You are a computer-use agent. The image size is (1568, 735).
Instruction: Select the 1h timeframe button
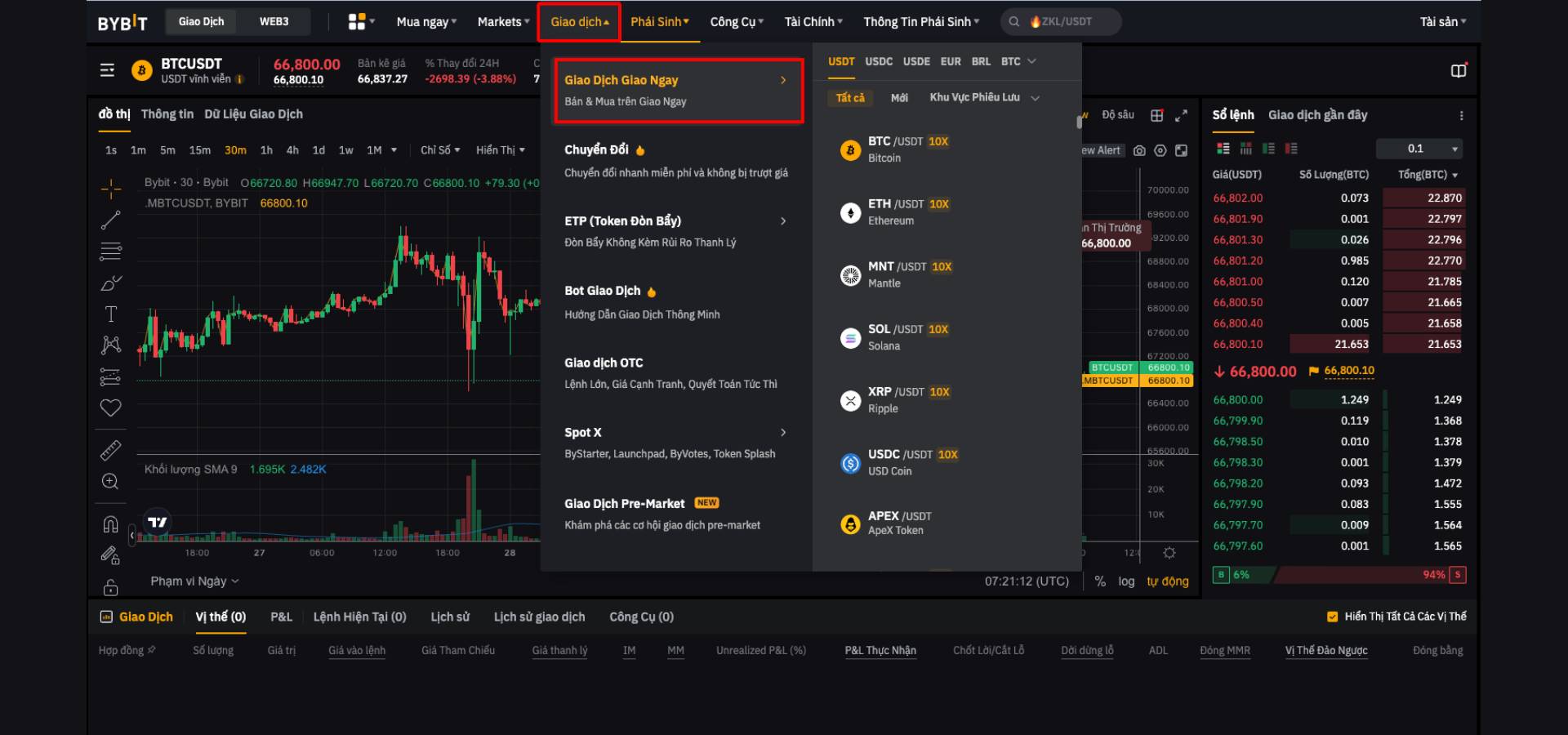[266, 150]
